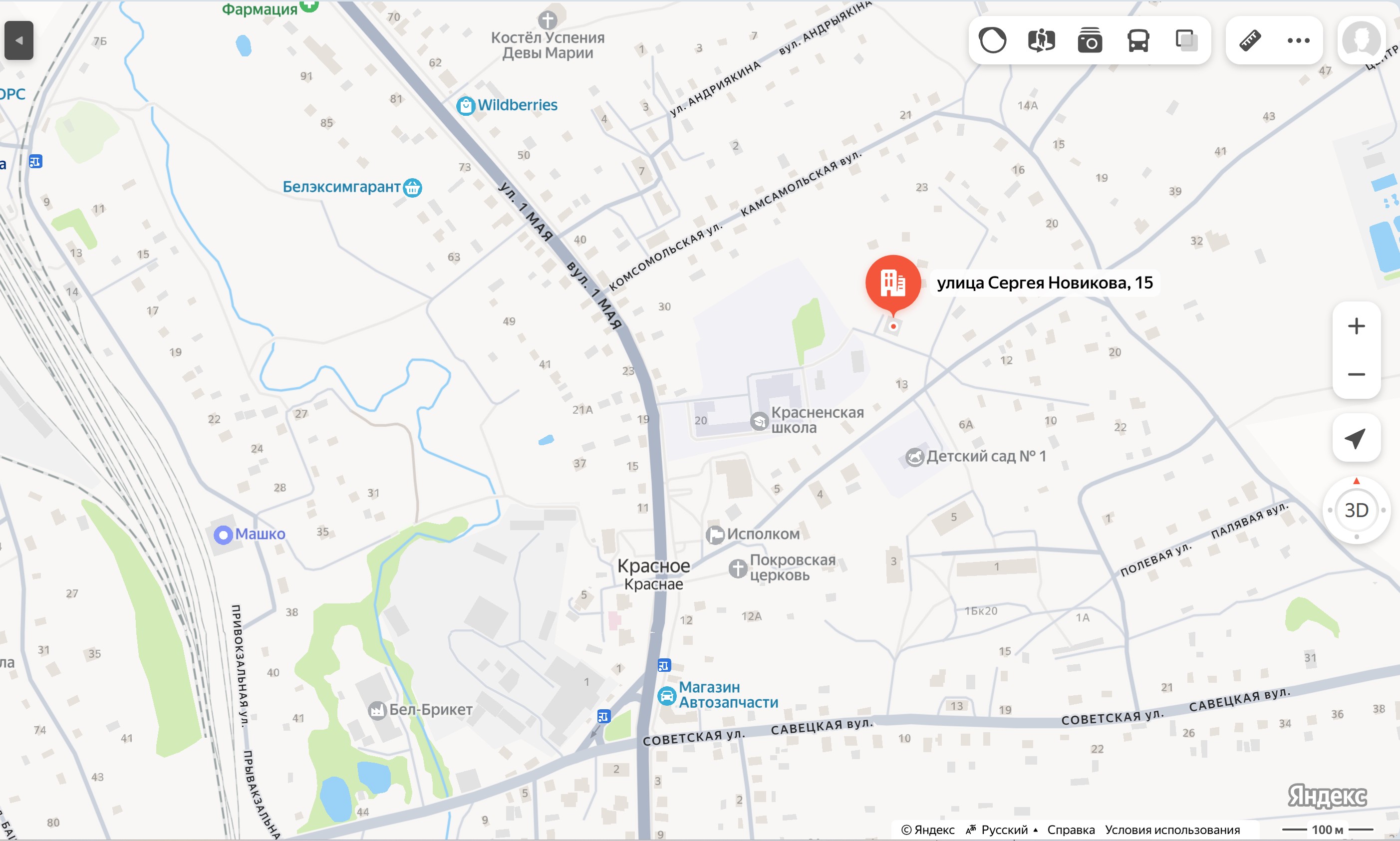Select the ruler distance tool
Image resolution: width=1400 pixels, height=841 pixels.
coord(1250,41)
